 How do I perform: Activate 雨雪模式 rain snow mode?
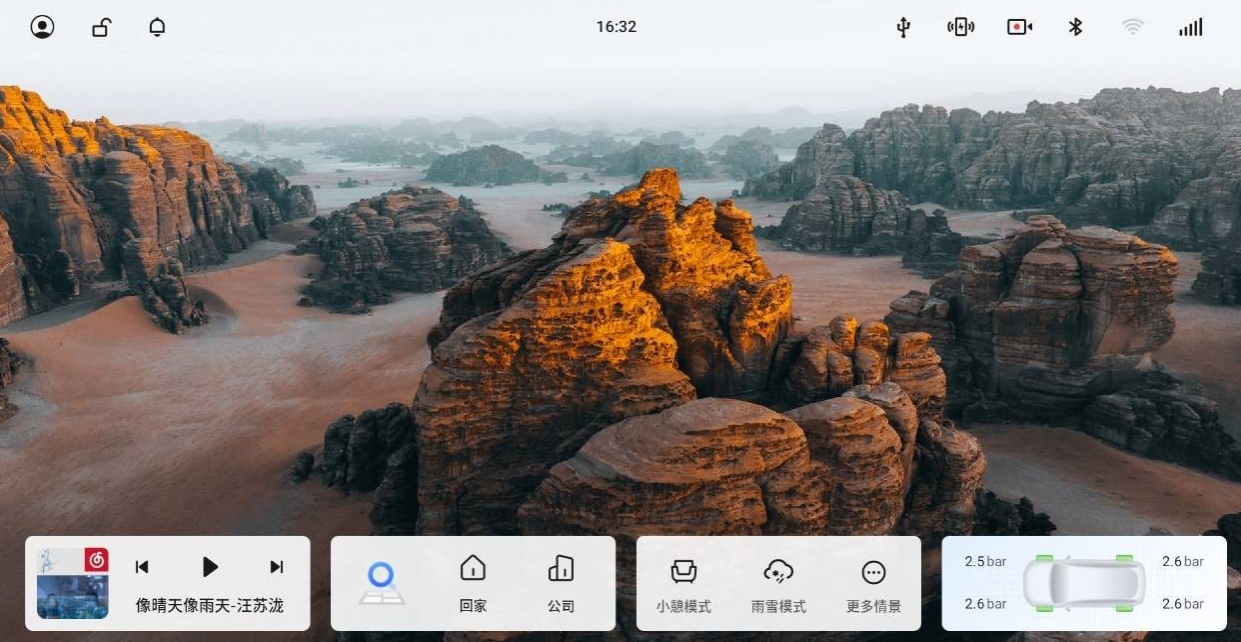[778, 585]
